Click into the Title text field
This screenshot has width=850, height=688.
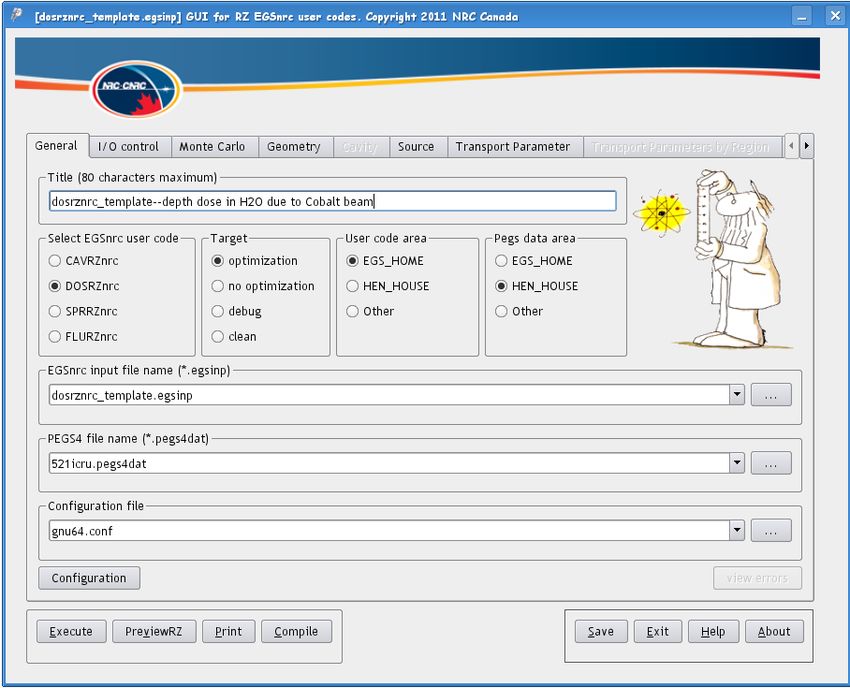332,202
